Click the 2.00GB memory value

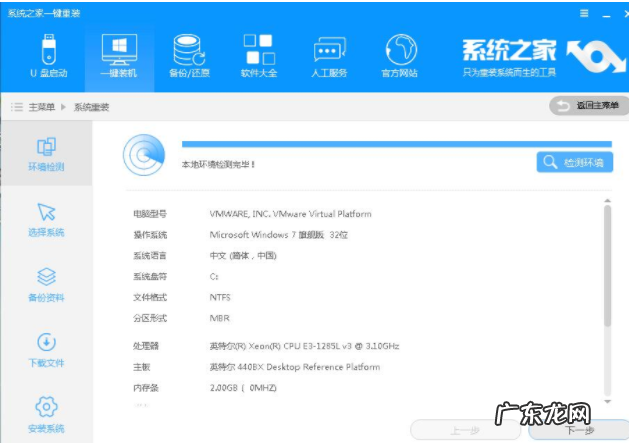pos(243,388)
